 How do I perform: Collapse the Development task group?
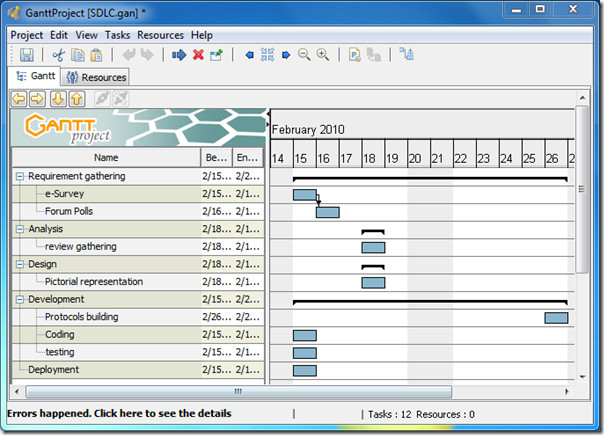(x=19, y=299)
